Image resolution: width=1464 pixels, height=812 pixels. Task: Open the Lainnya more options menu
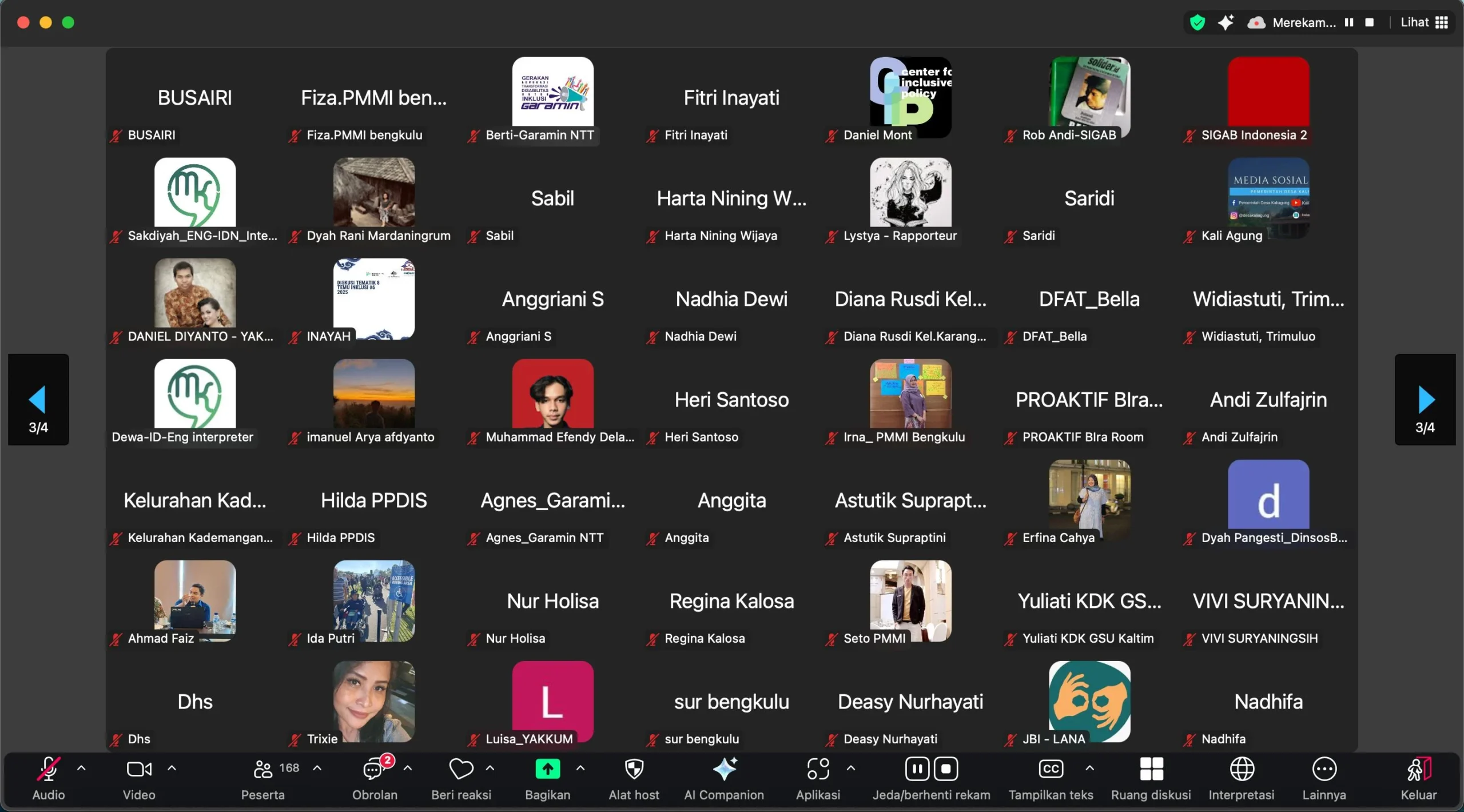point(1324,770)
